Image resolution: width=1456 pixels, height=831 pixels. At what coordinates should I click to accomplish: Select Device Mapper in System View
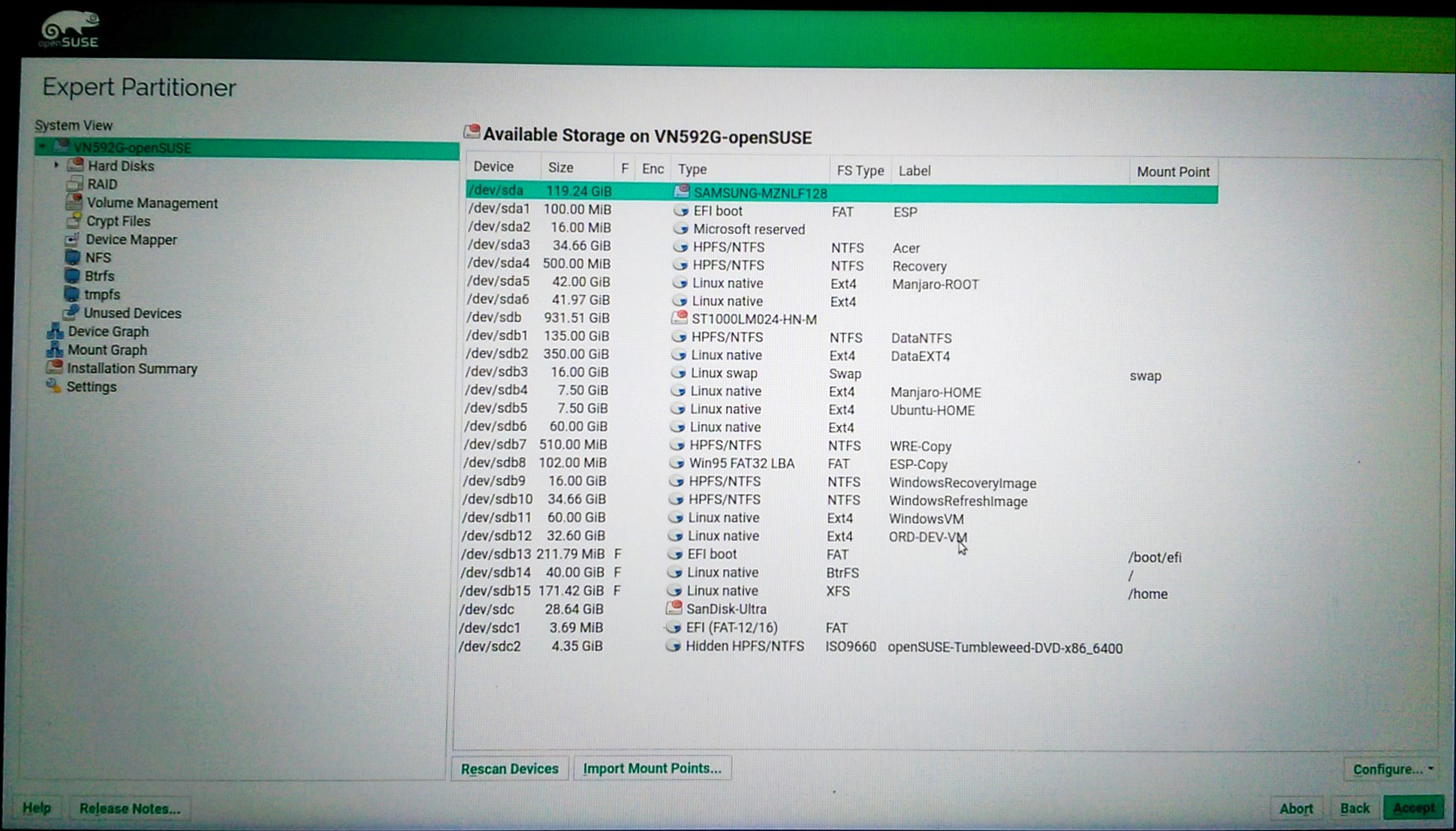(131, 239)
